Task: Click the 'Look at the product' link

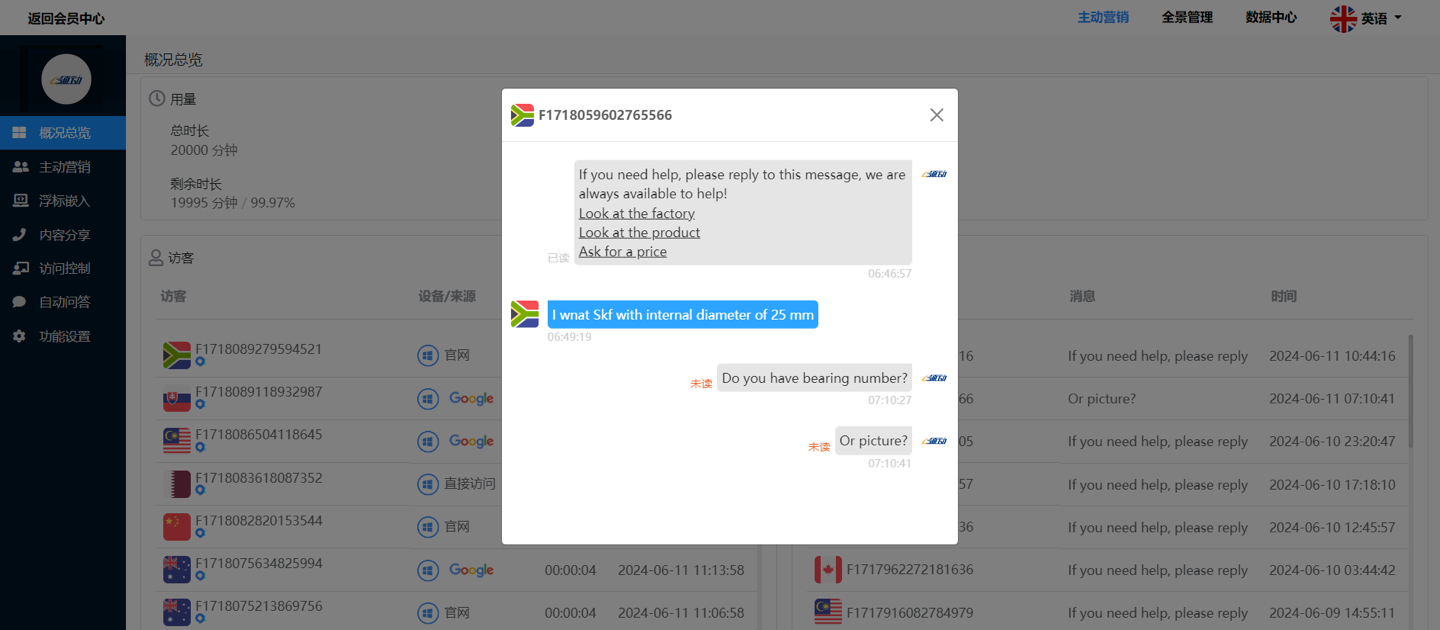Action: click(639, 232)
